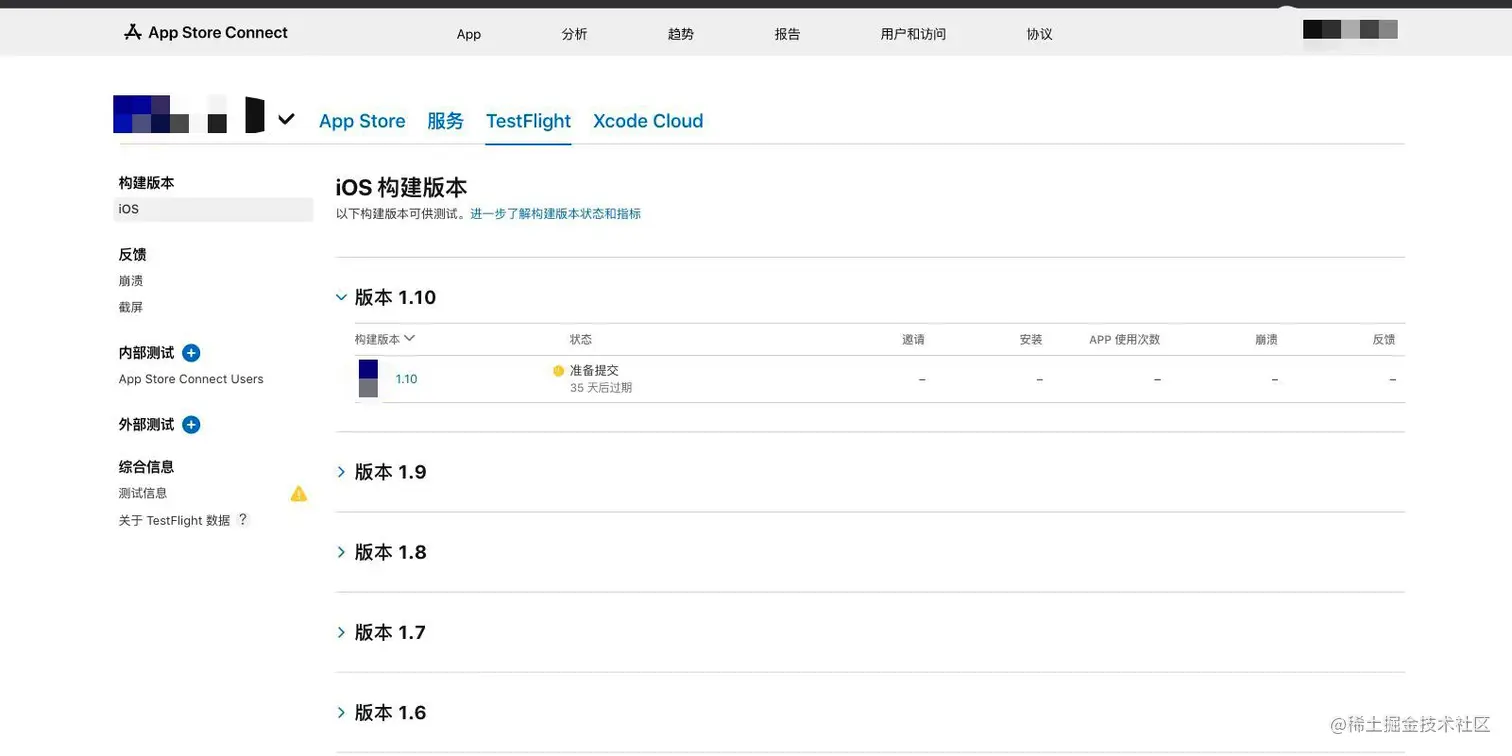Click the 安装 column header
Screen dimensions: 1512x756
1031,340
